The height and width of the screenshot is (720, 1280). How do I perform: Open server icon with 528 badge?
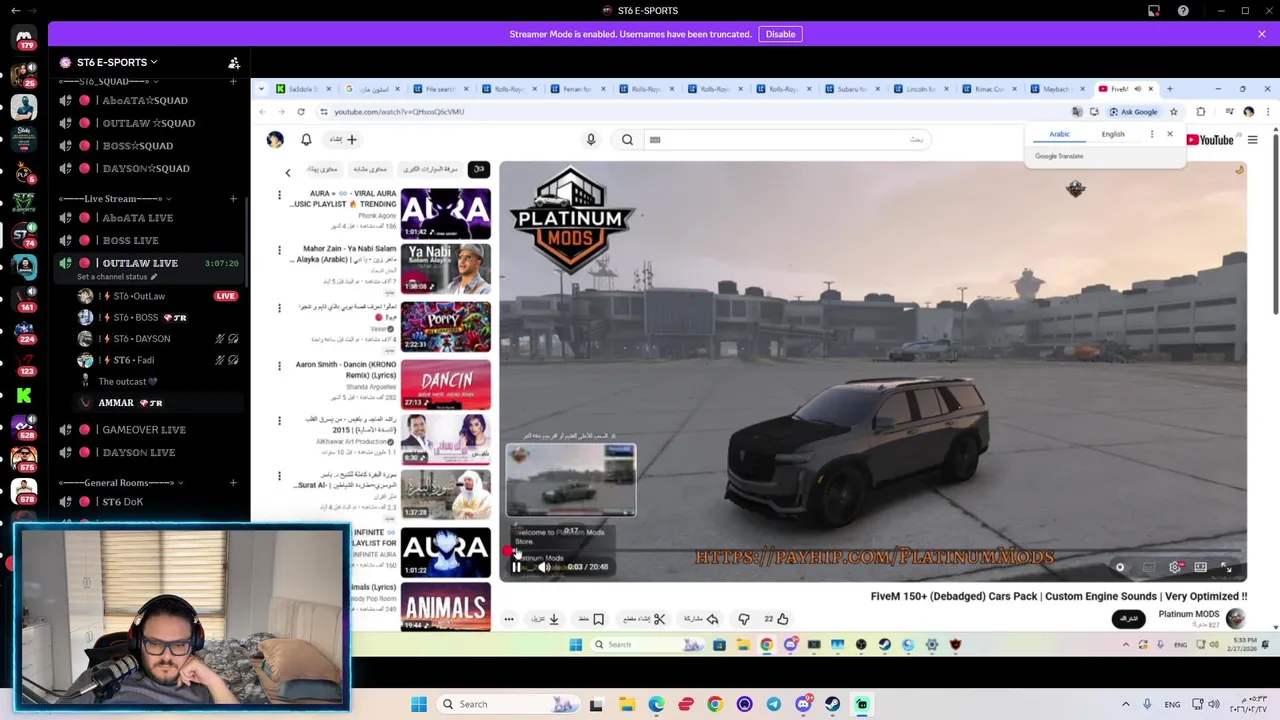(24, 427)
